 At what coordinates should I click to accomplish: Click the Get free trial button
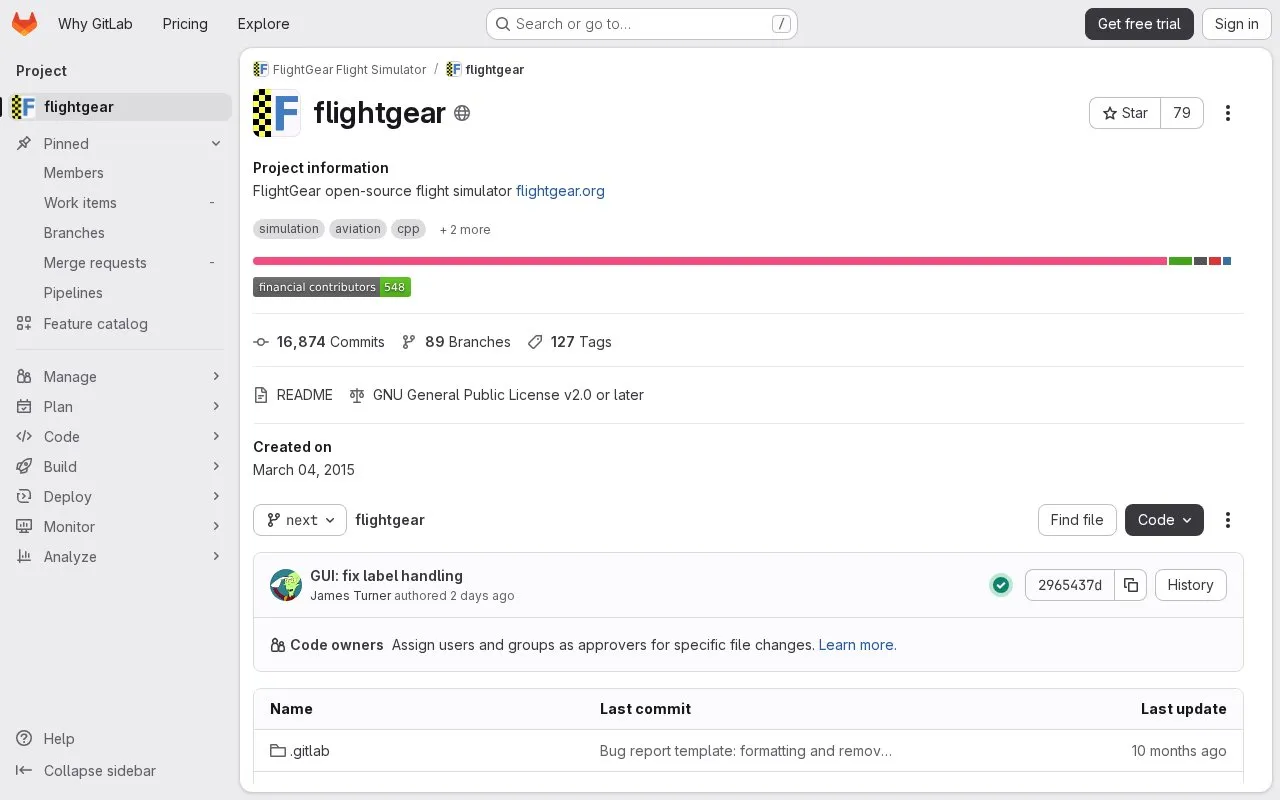pyautogui.click(x=1139, y=24)
